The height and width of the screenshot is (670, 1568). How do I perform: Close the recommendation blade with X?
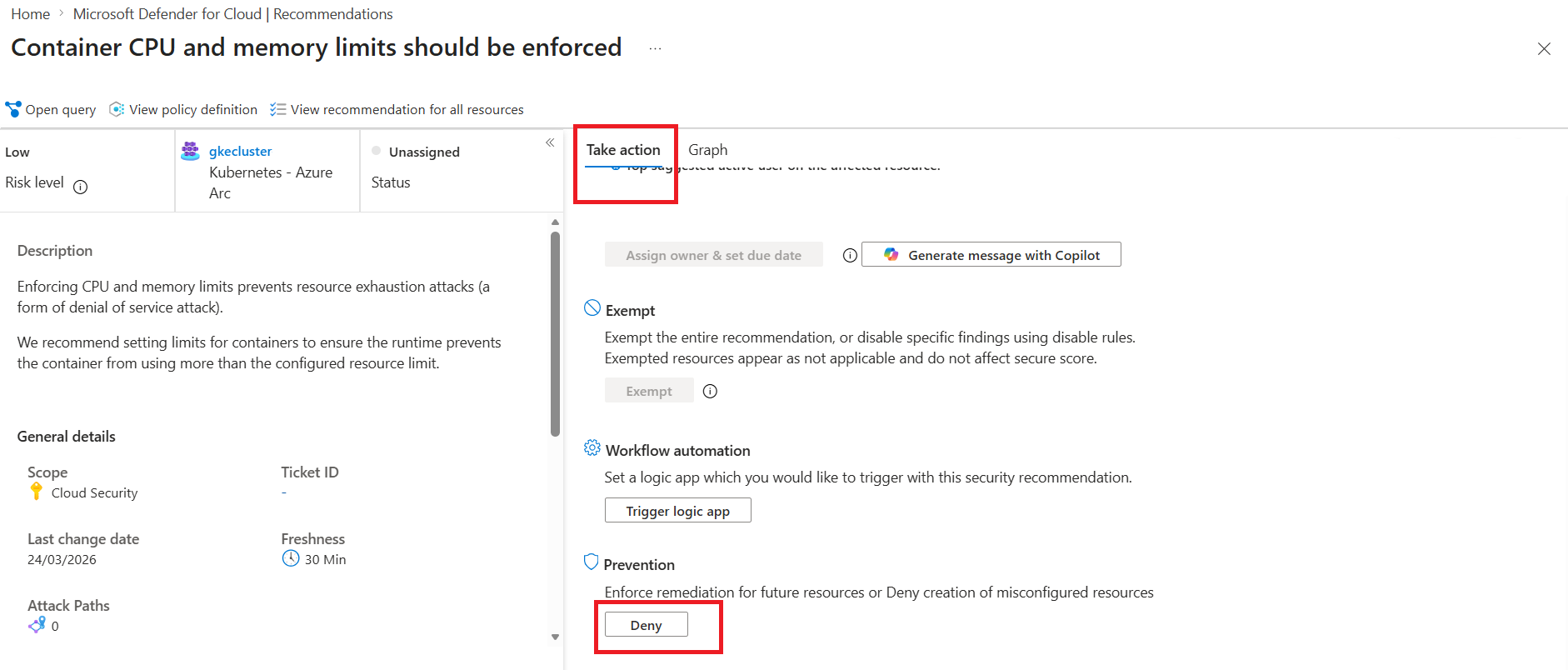click(x=1543, y=49)
